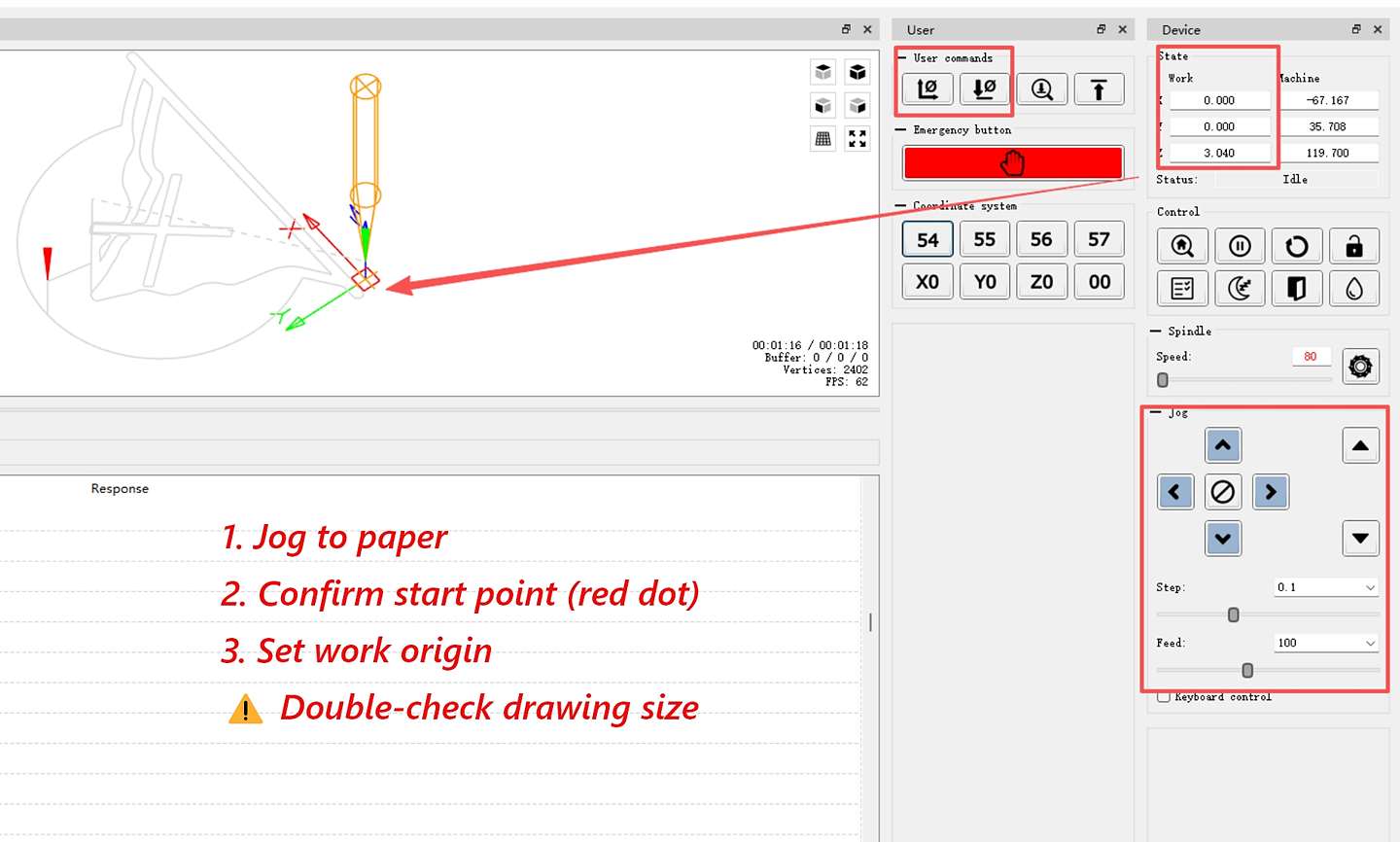Click the zero Z user command button
Screen dimensions: 1400x842
pos(985,89)
